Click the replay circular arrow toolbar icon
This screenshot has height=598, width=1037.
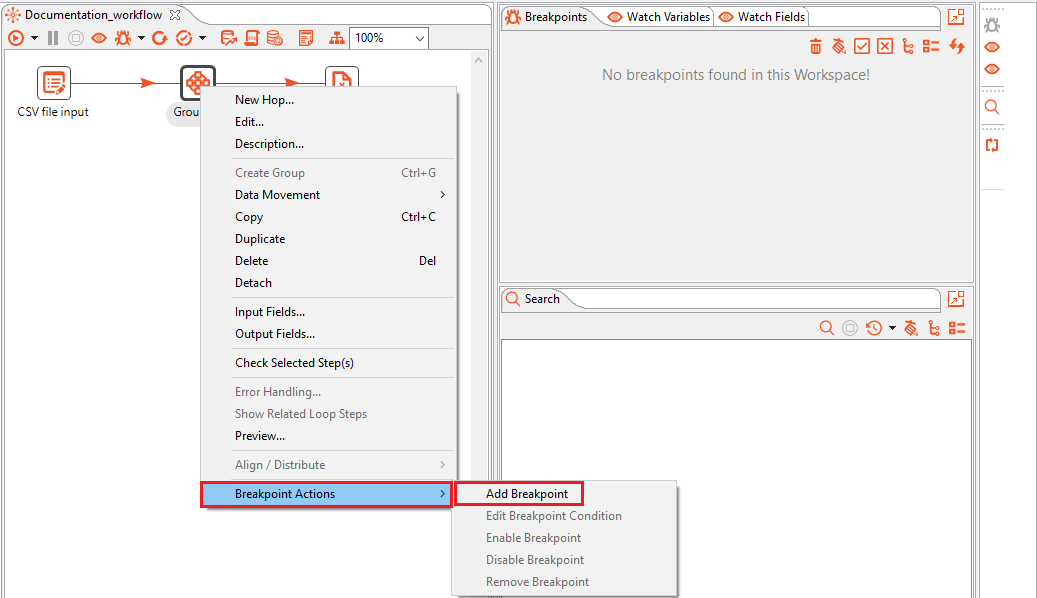tap(160, 38)
